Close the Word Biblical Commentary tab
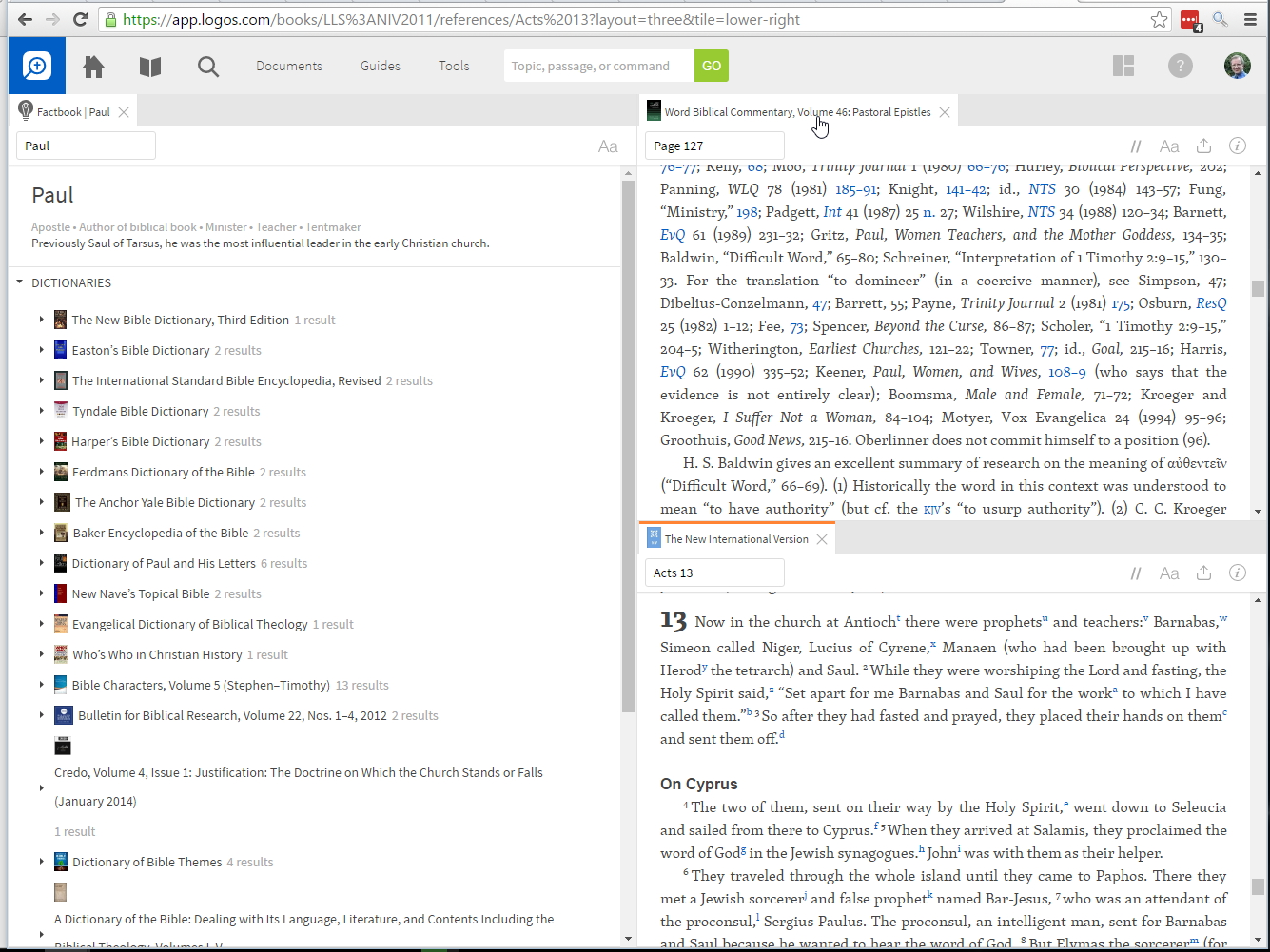The height and width of the screenshot is (952, 1270). (x=945, y=112)
